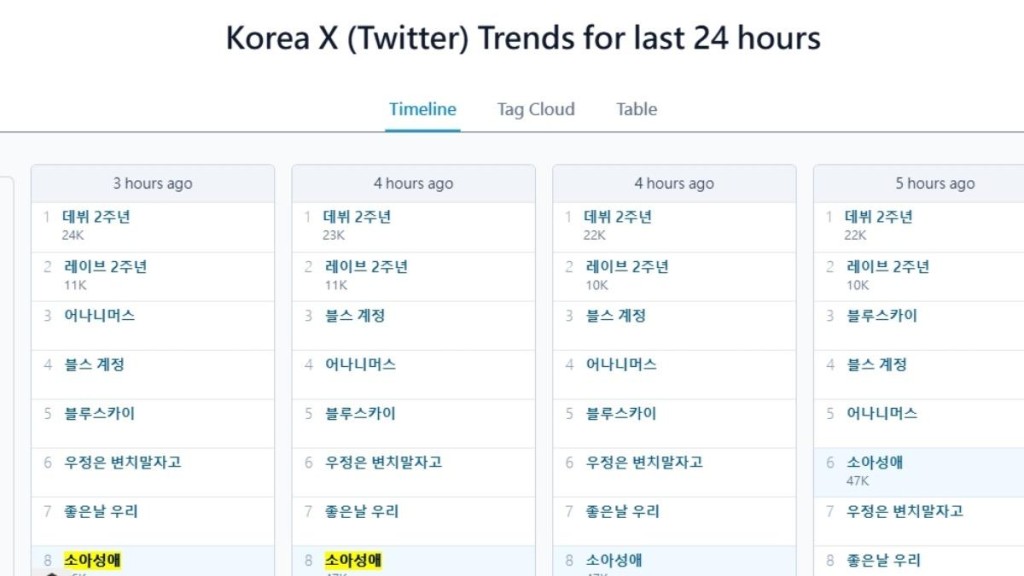1024x576 pixels.
Task: Open 우정은 변치말자고 under 5 hours ago
Action: point(905,511)
